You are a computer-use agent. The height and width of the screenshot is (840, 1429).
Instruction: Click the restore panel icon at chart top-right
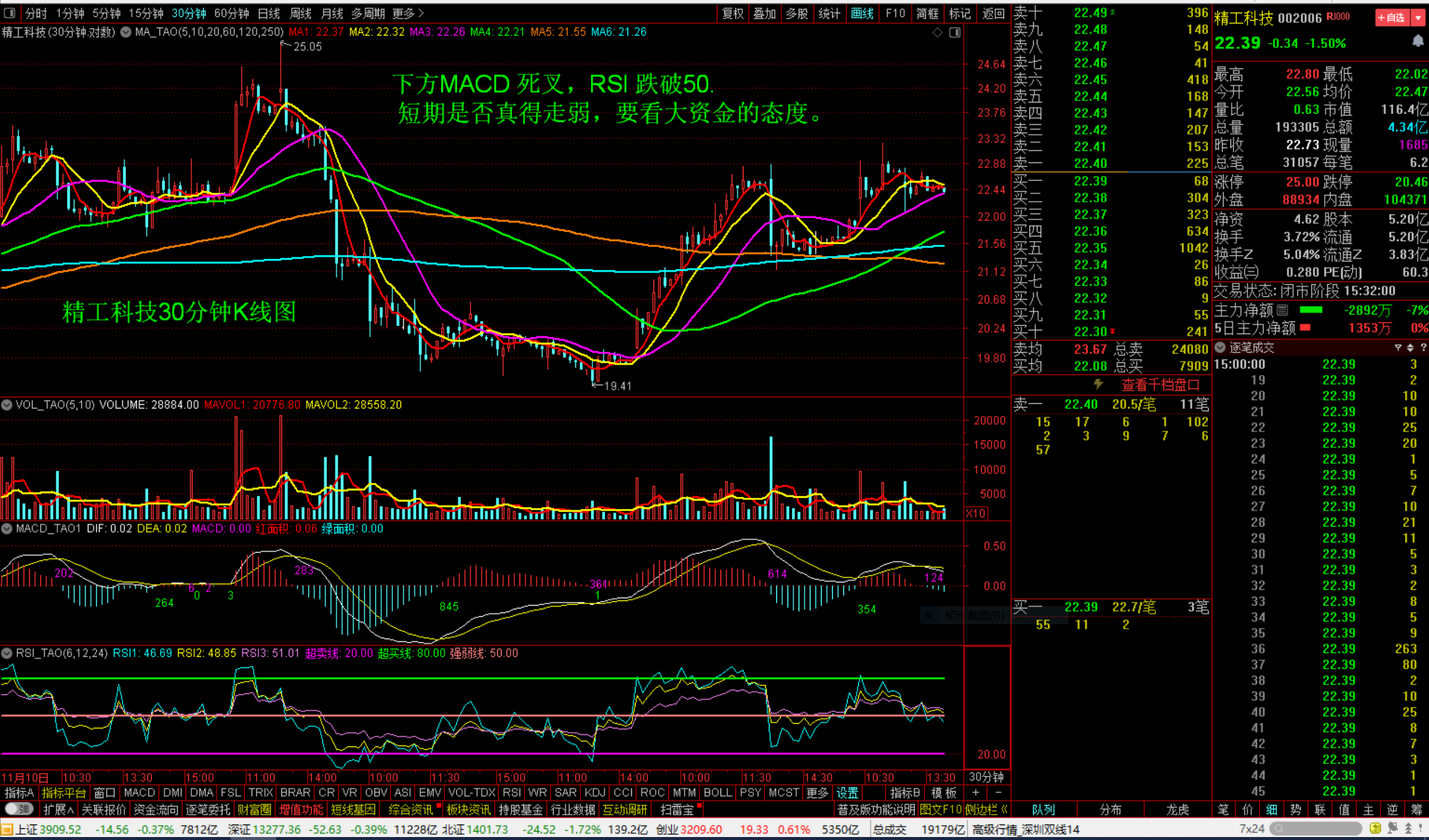pyautogui.click(x=955, y=32)
